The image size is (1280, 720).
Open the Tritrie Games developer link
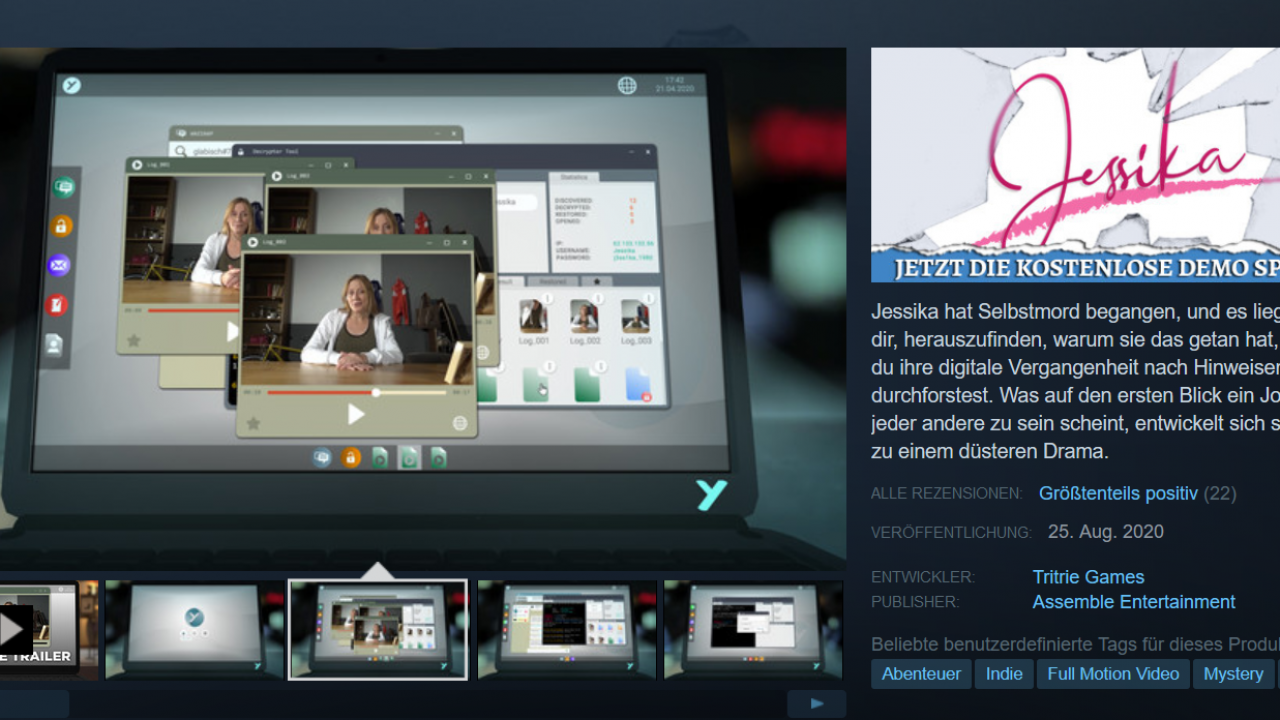[1088, 577]
